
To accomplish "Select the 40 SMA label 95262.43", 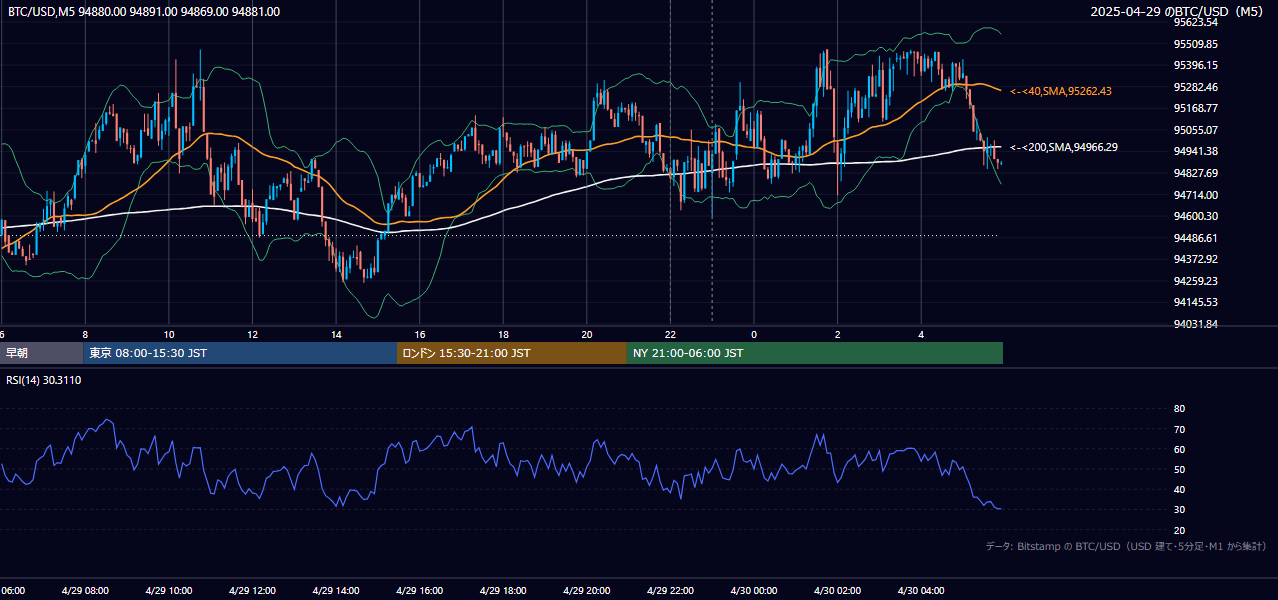I will point(1061,91).
